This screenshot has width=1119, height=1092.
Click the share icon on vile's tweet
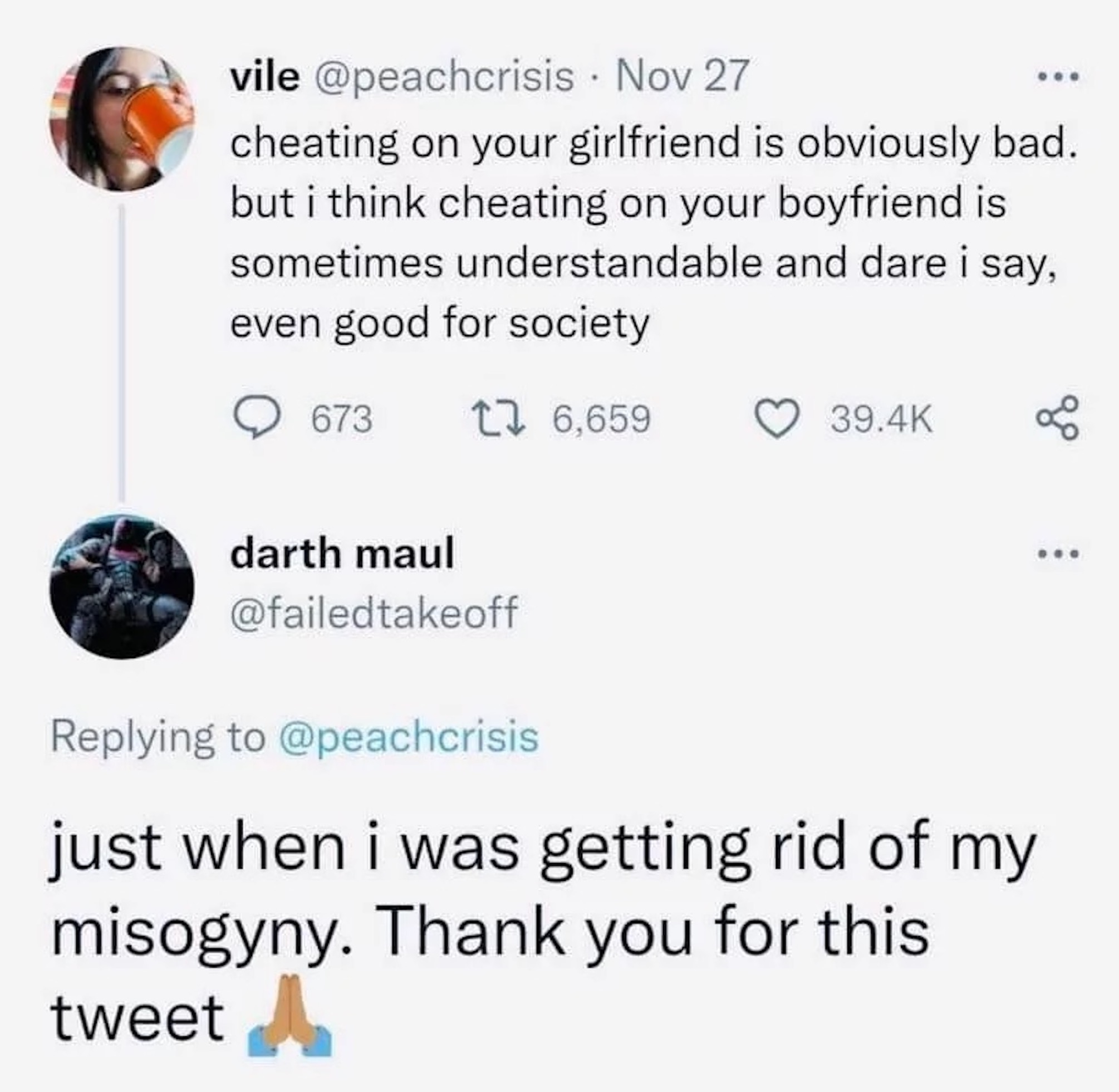pos(1057,418)
